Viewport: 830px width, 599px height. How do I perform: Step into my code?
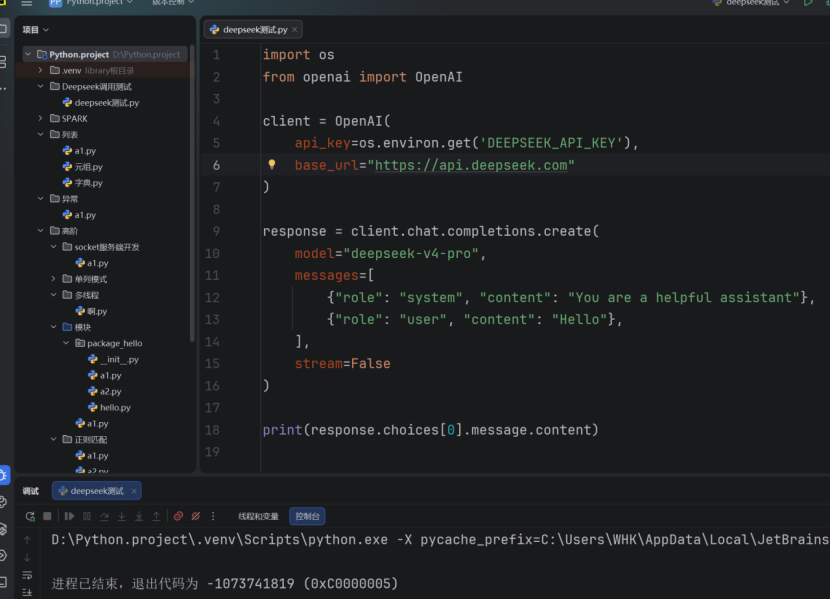pyautogui.click(x=139, y=516)
